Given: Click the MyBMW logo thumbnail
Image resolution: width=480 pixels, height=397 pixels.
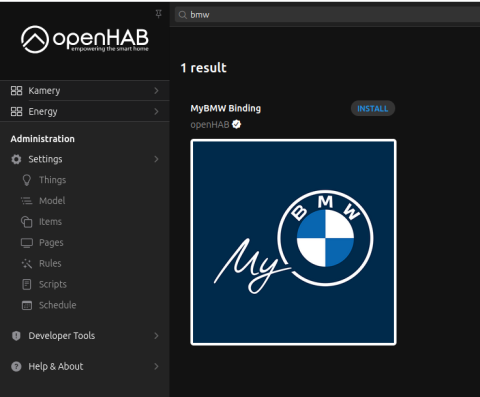Looking at the screenshot, I should tap(293, 242).
